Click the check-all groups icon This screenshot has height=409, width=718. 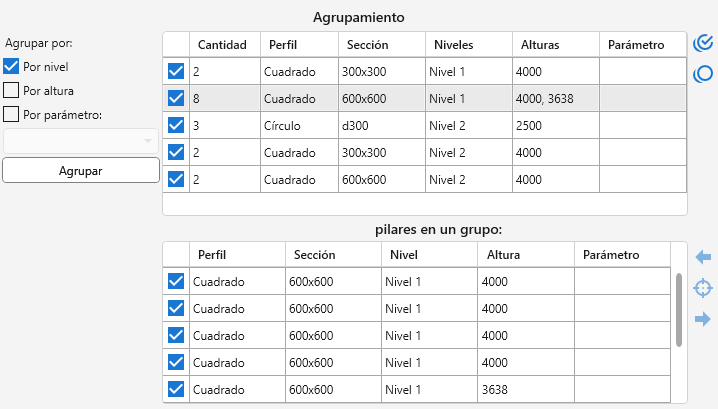703,43
